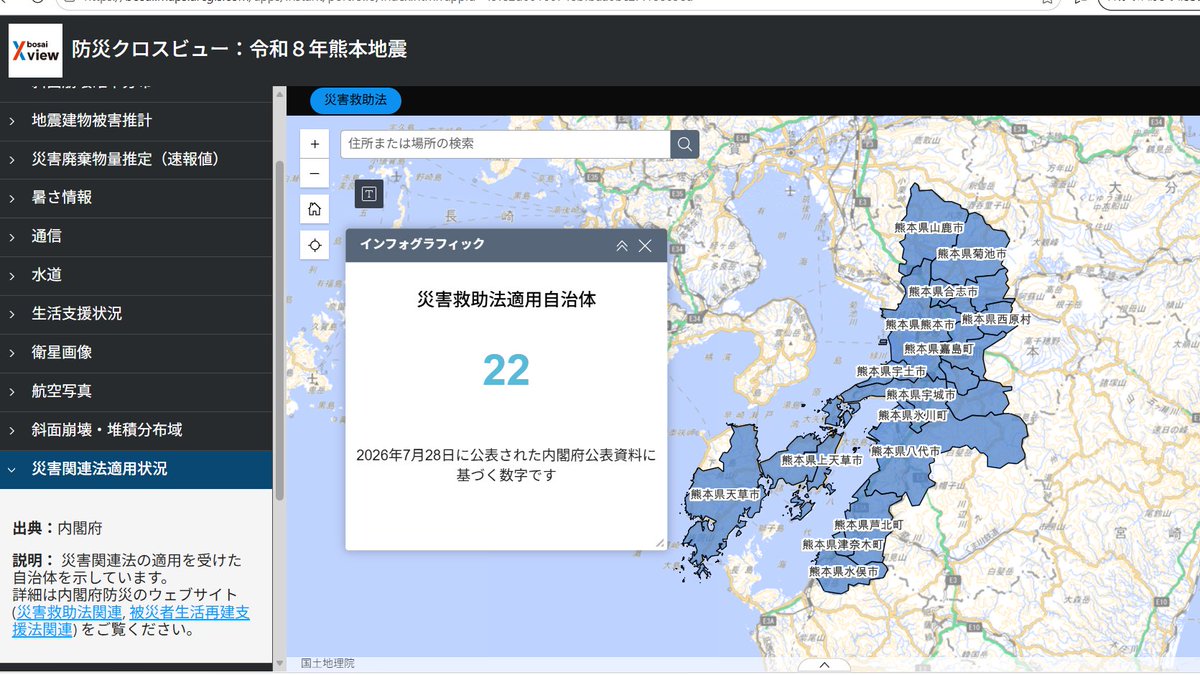Zoom out the map with minus button
Viewport: 1200px width, 675px height.
tap(314, 173)
